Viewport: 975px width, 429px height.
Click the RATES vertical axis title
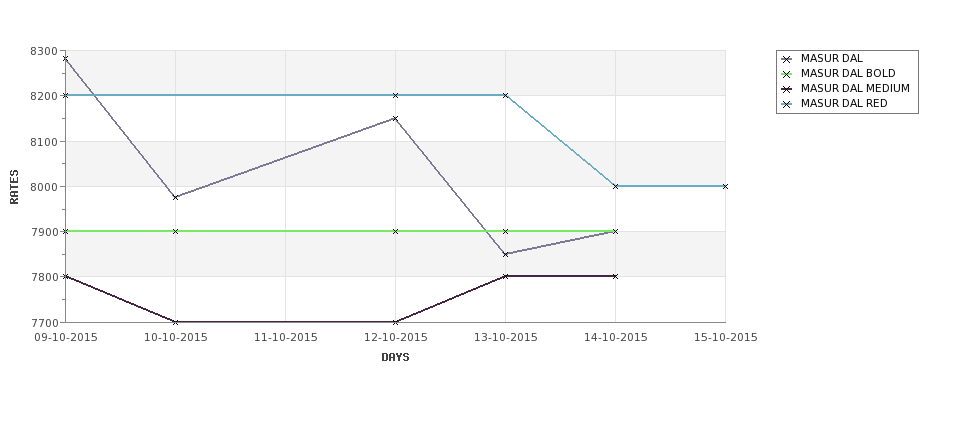click(14, 187)
